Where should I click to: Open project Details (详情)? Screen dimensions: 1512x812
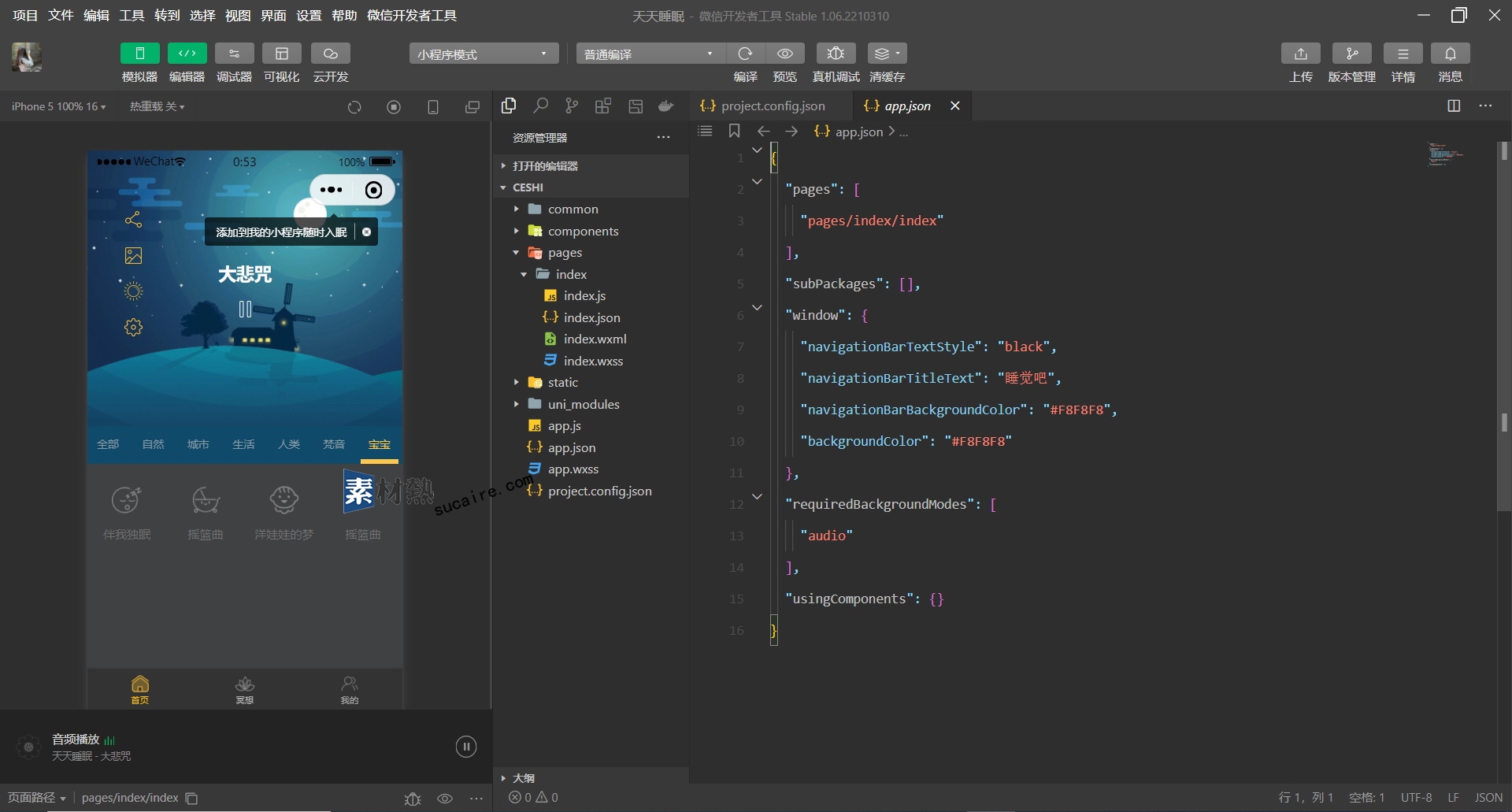point(1403,54)
